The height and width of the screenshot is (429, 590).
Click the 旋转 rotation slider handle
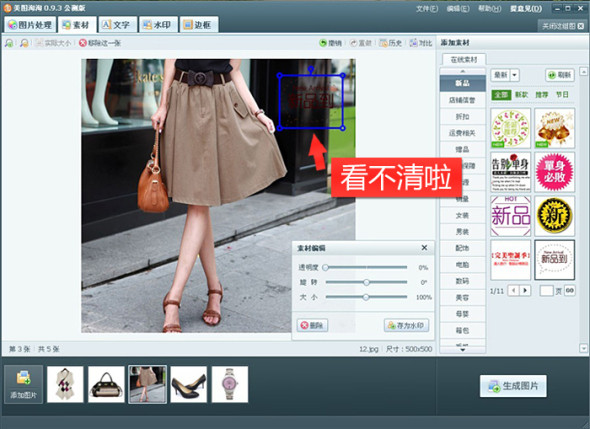[366, 282]
